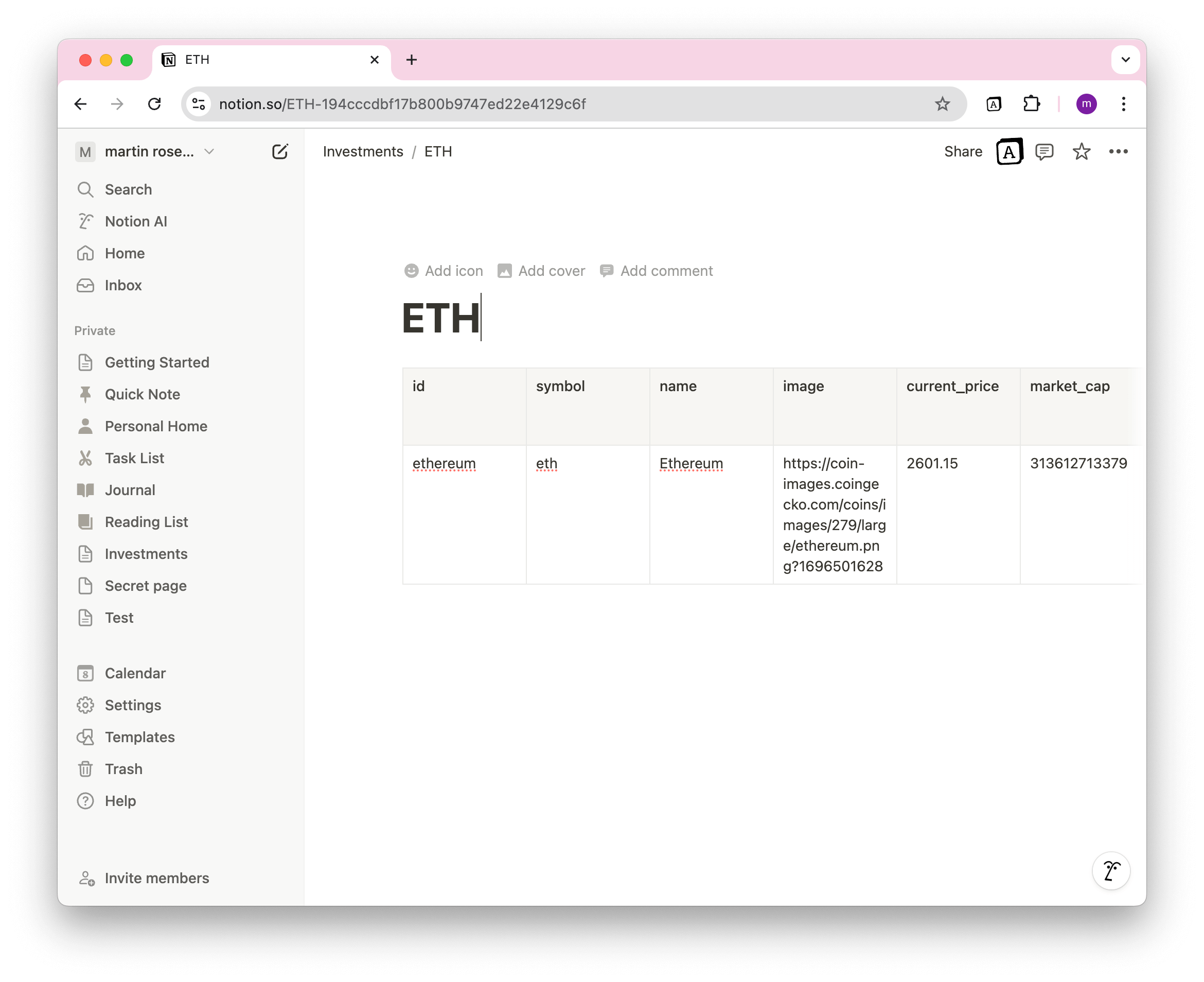Click the current_price cell 2601.15

point(932,463)
